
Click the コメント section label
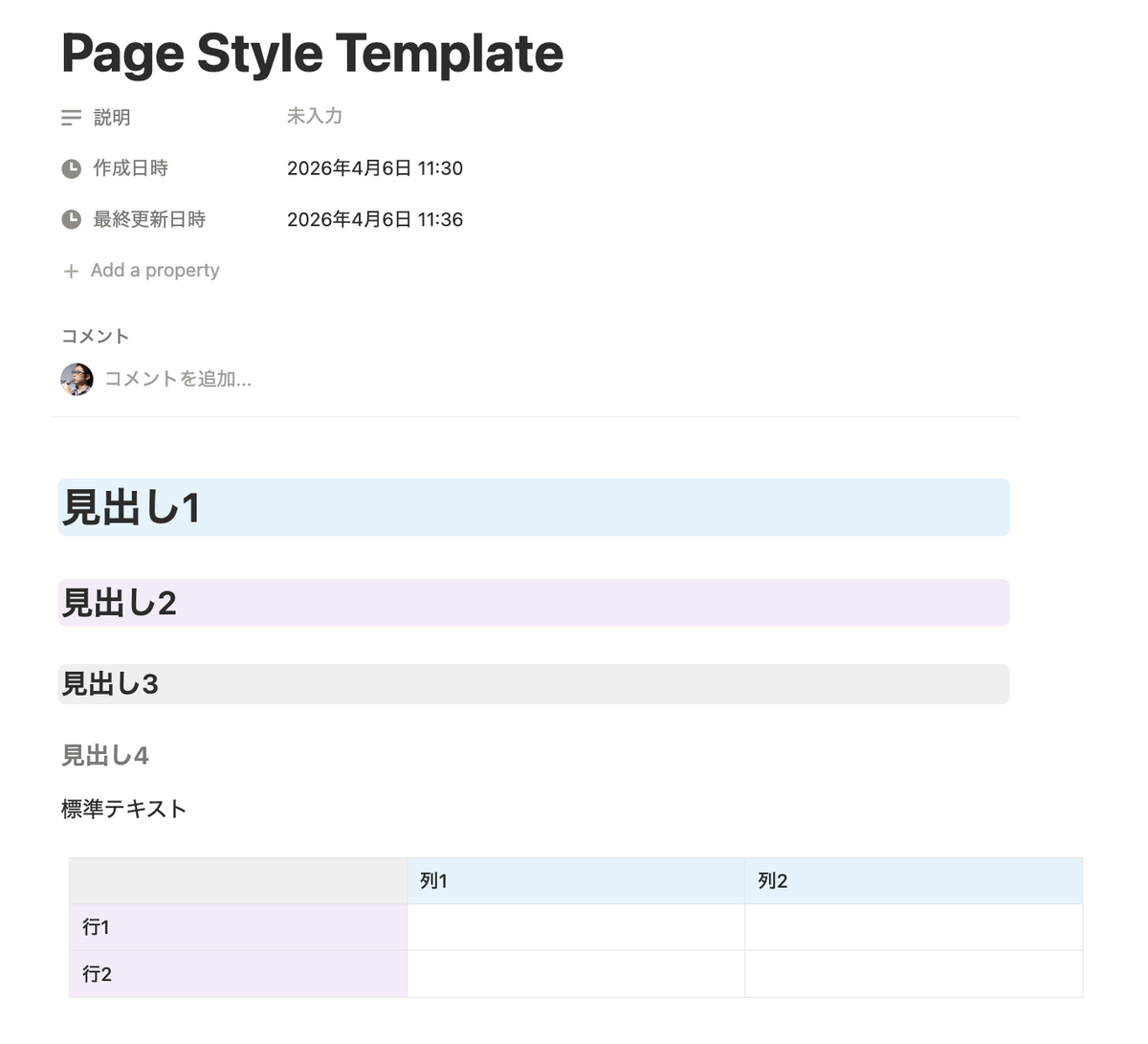(96, 336)
